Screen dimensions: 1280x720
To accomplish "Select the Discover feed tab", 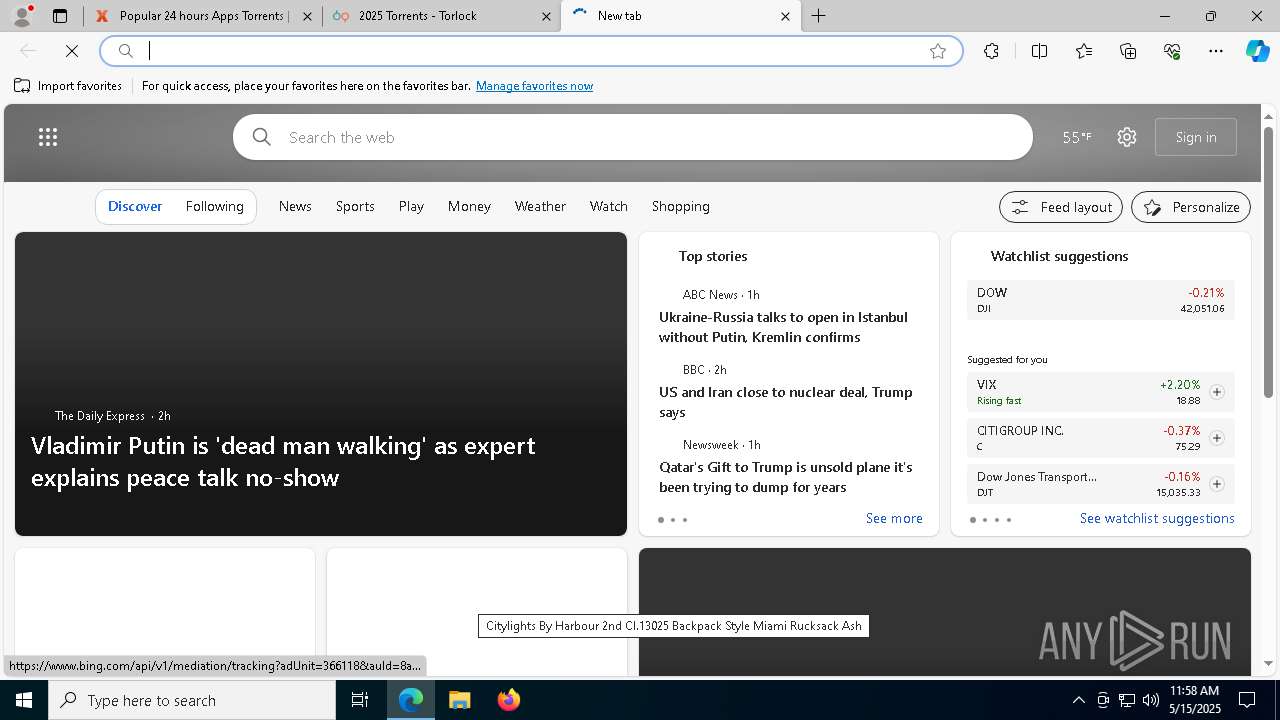I will [135, 206].
